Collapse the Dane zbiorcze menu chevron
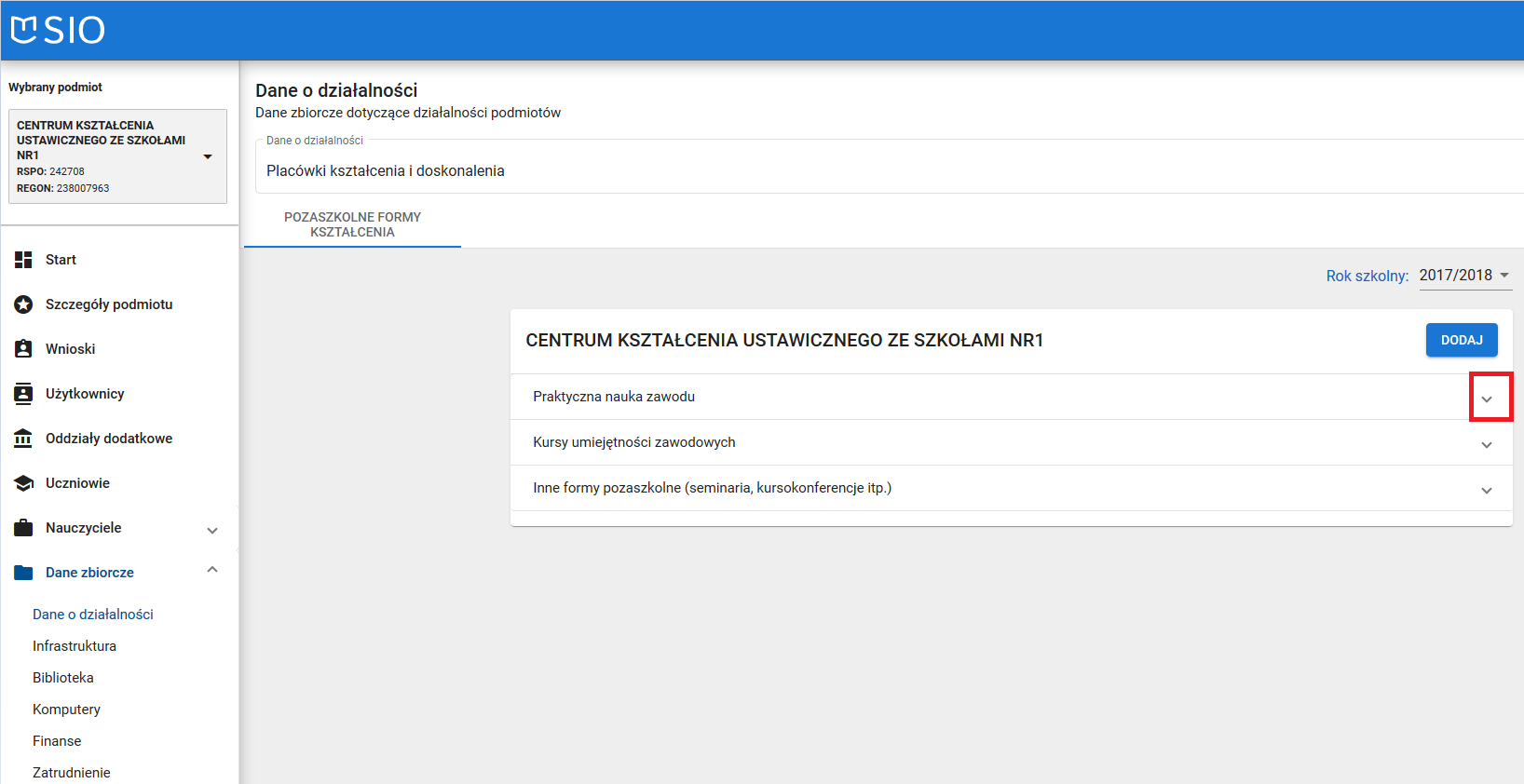 point(212,570)
